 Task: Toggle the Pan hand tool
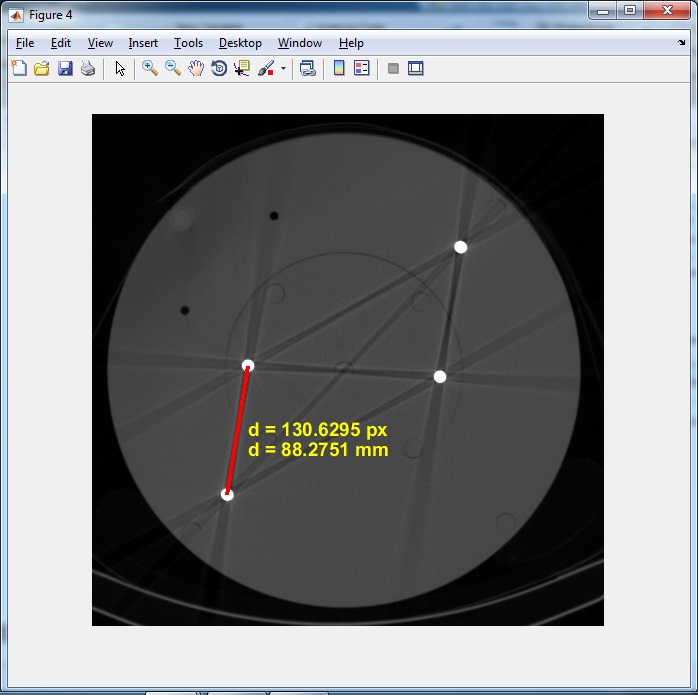point(196,69)
